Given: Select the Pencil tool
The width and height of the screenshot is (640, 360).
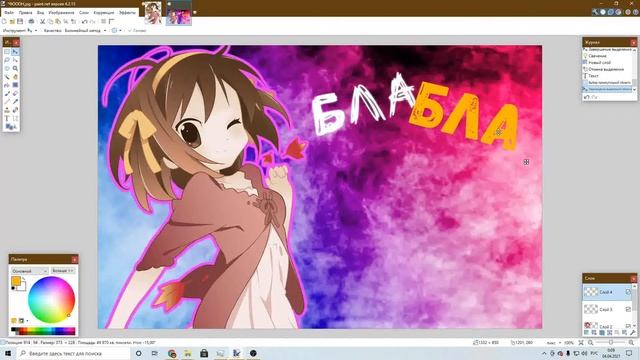Looking at the screenshot, I should [7, 102].
